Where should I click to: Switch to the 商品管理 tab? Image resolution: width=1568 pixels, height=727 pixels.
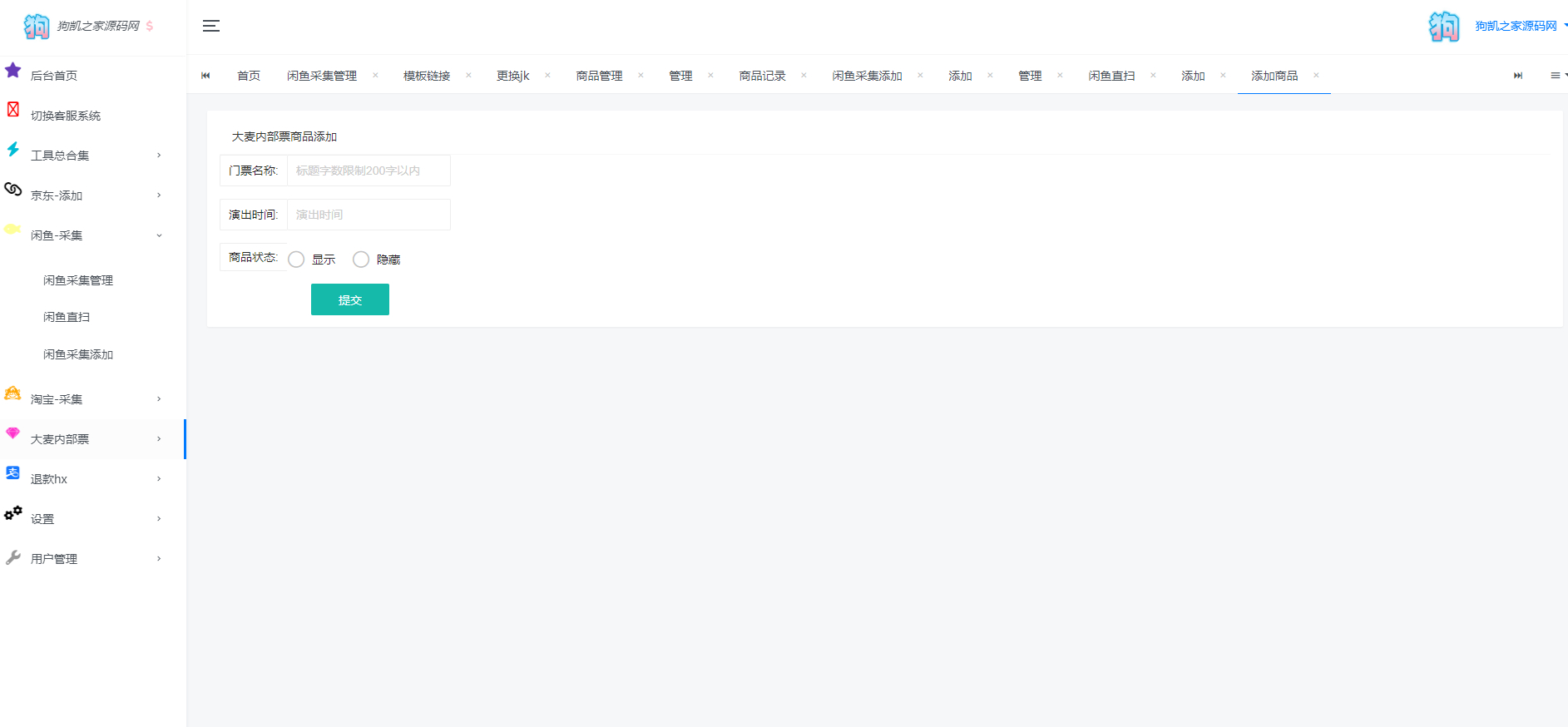tap(599, 76)
